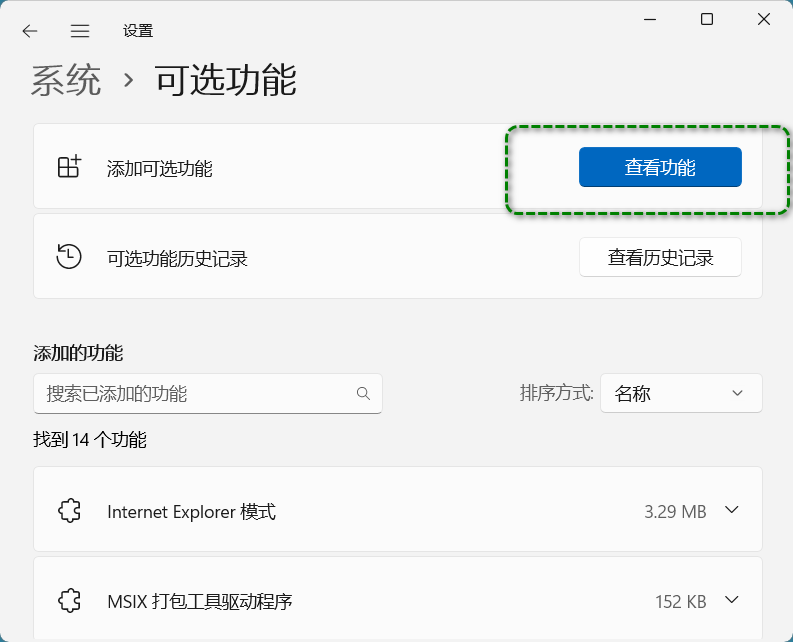Expand the MSIX 打包工具驱动程序 chevron

[731, 600]
